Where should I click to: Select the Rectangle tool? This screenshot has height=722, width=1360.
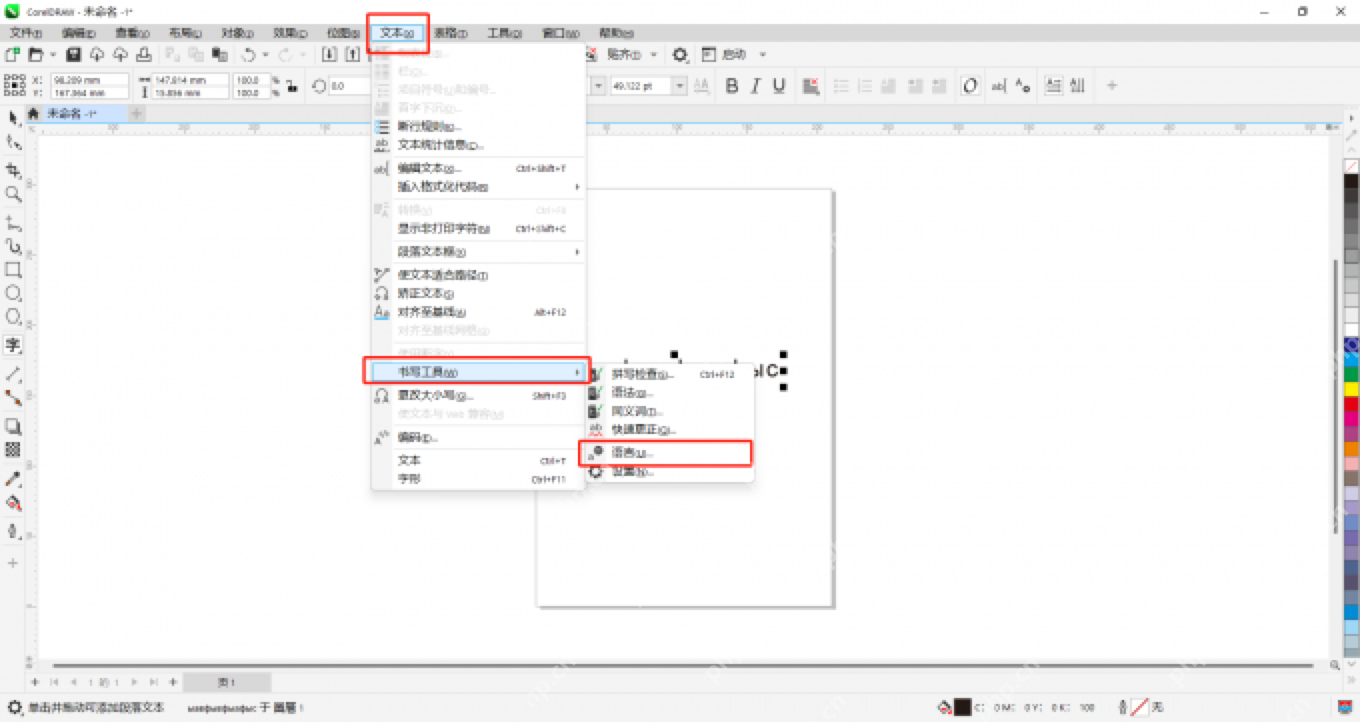coord(13,270)
